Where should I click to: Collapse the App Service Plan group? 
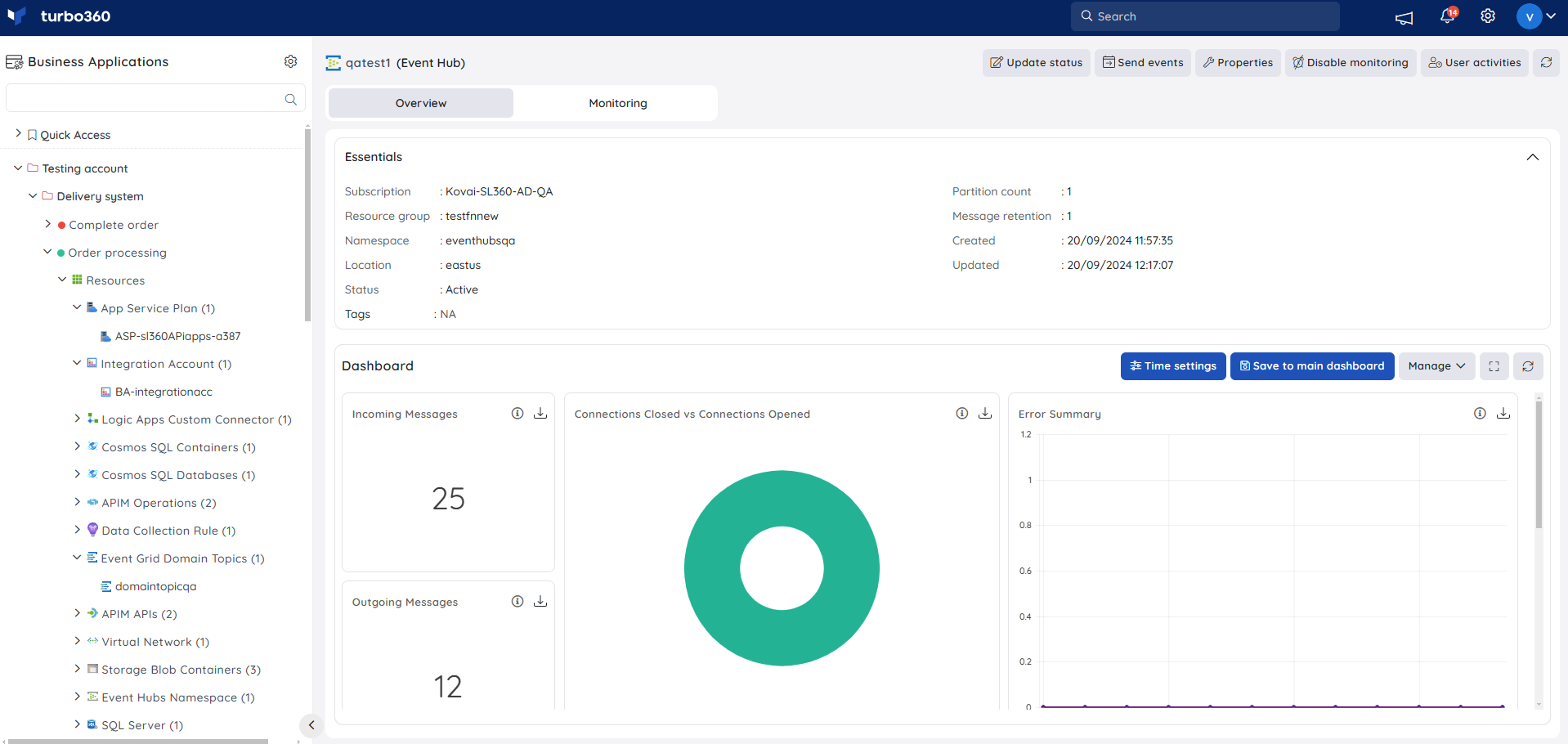click(x=77, y=307)
